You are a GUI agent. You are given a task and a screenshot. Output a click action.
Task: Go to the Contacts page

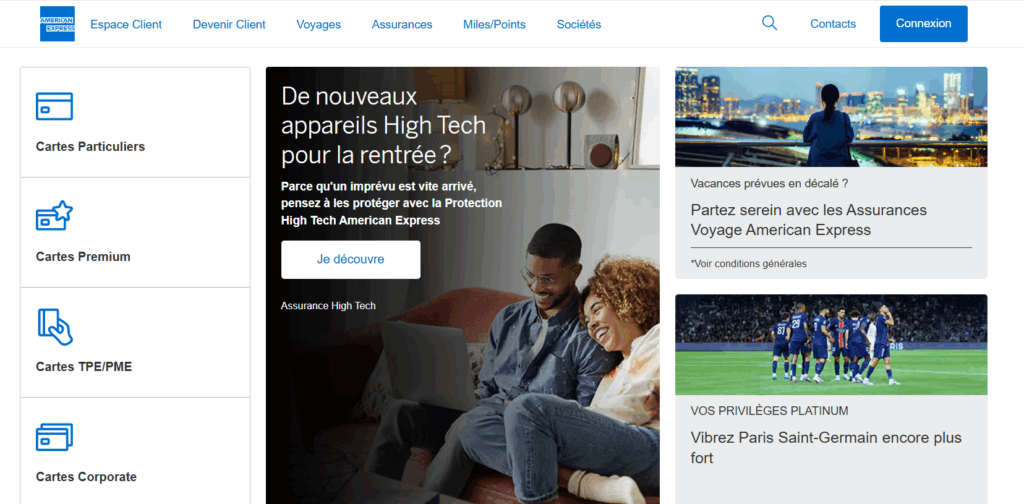pyautogui.click(x=833, y=24)
